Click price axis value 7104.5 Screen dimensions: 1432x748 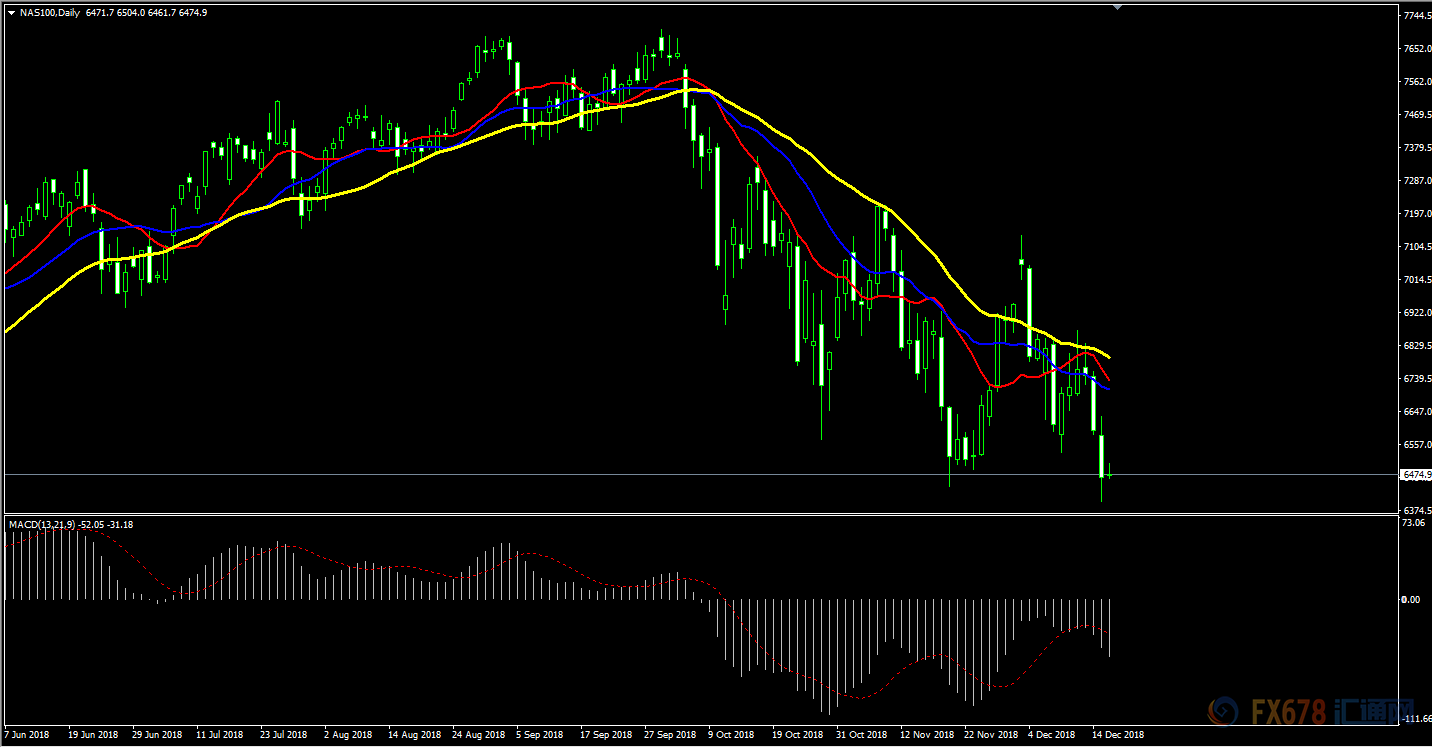coord(1416,247)
